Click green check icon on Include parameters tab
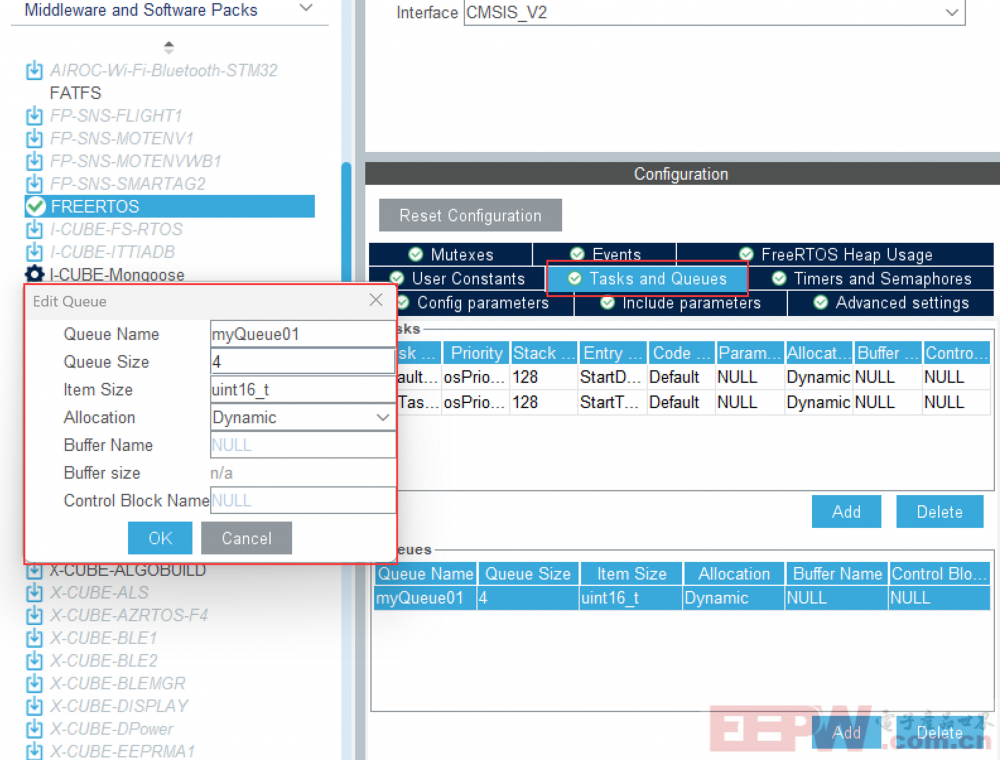The width and height of the screenshot is (1000, 760). pos(607,302)
